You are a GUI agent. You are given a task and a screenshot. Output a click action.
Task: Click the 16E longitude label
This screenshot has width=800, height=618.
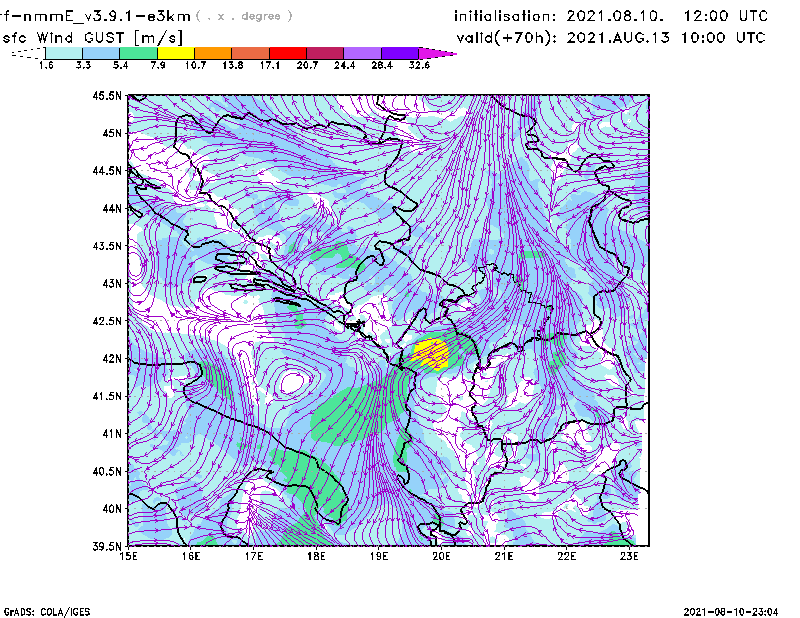pyautogui.click(x=191, y=556)
